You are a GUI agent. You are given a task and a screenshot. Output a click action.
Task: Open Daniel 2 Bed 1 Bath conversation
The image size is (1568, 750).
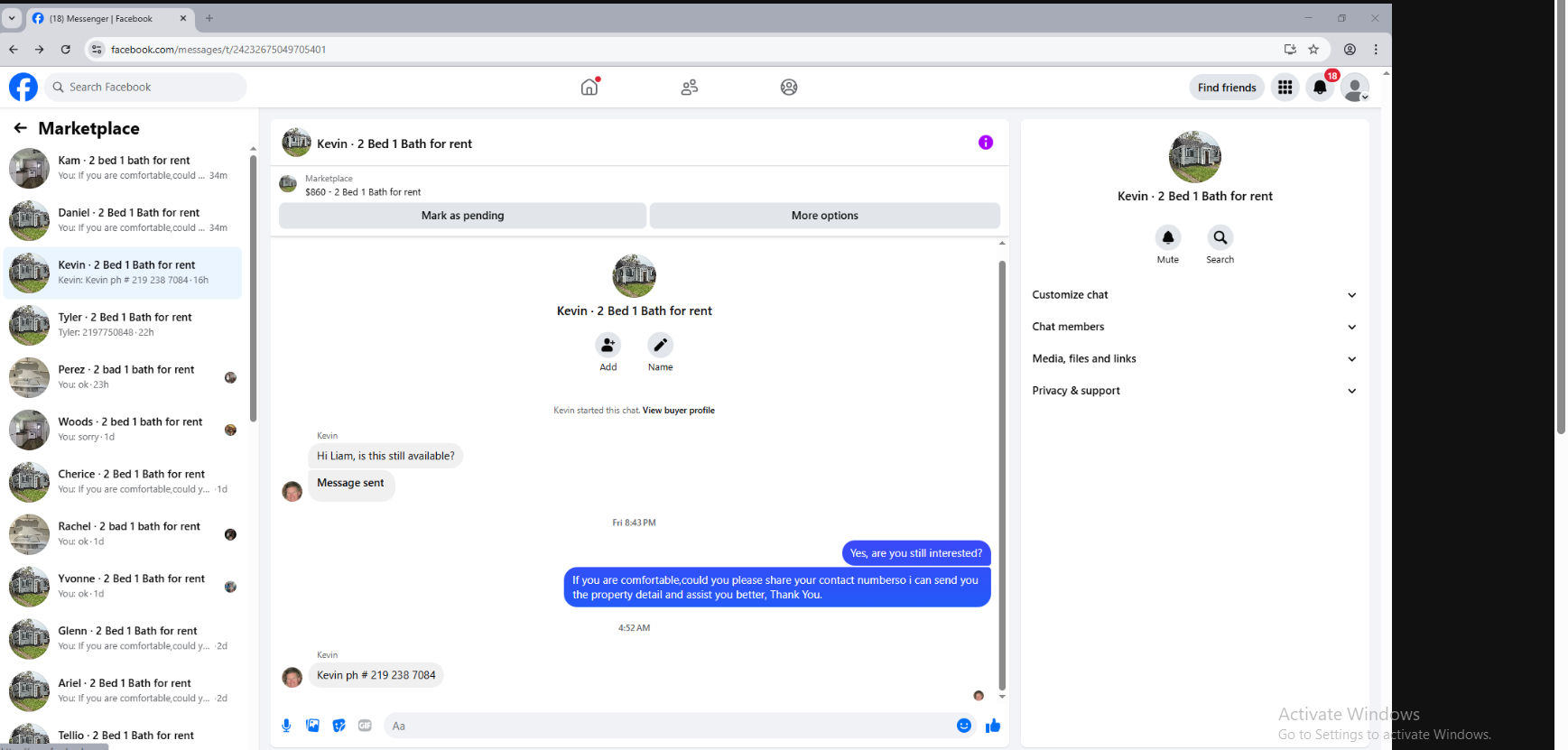click(x=123, y=220)
